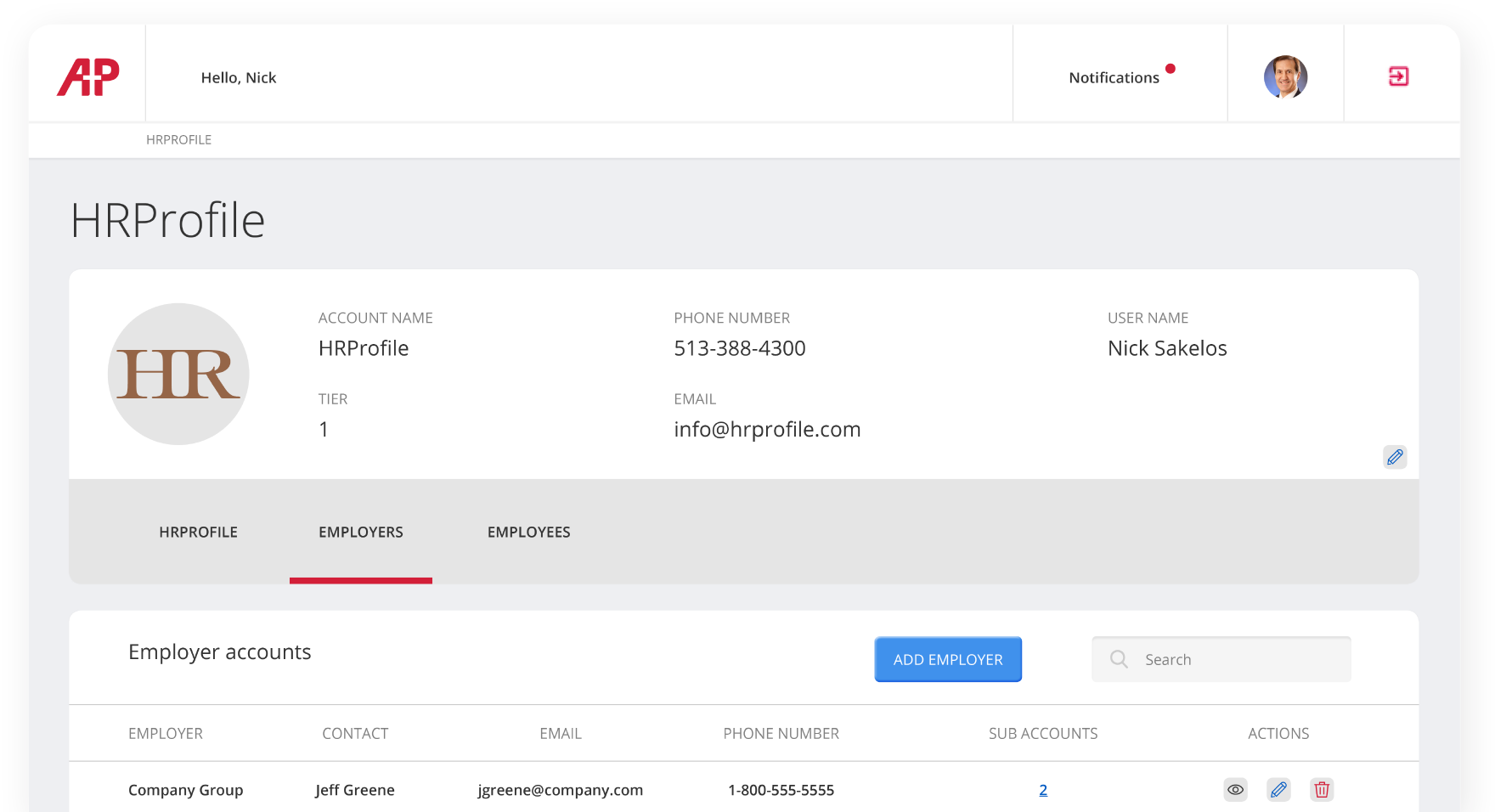Image resolution: width=1495 pixels, height=812 pixels.
Task: Click HRPROFILE breadcrumb link
Action: coord(178,139)
